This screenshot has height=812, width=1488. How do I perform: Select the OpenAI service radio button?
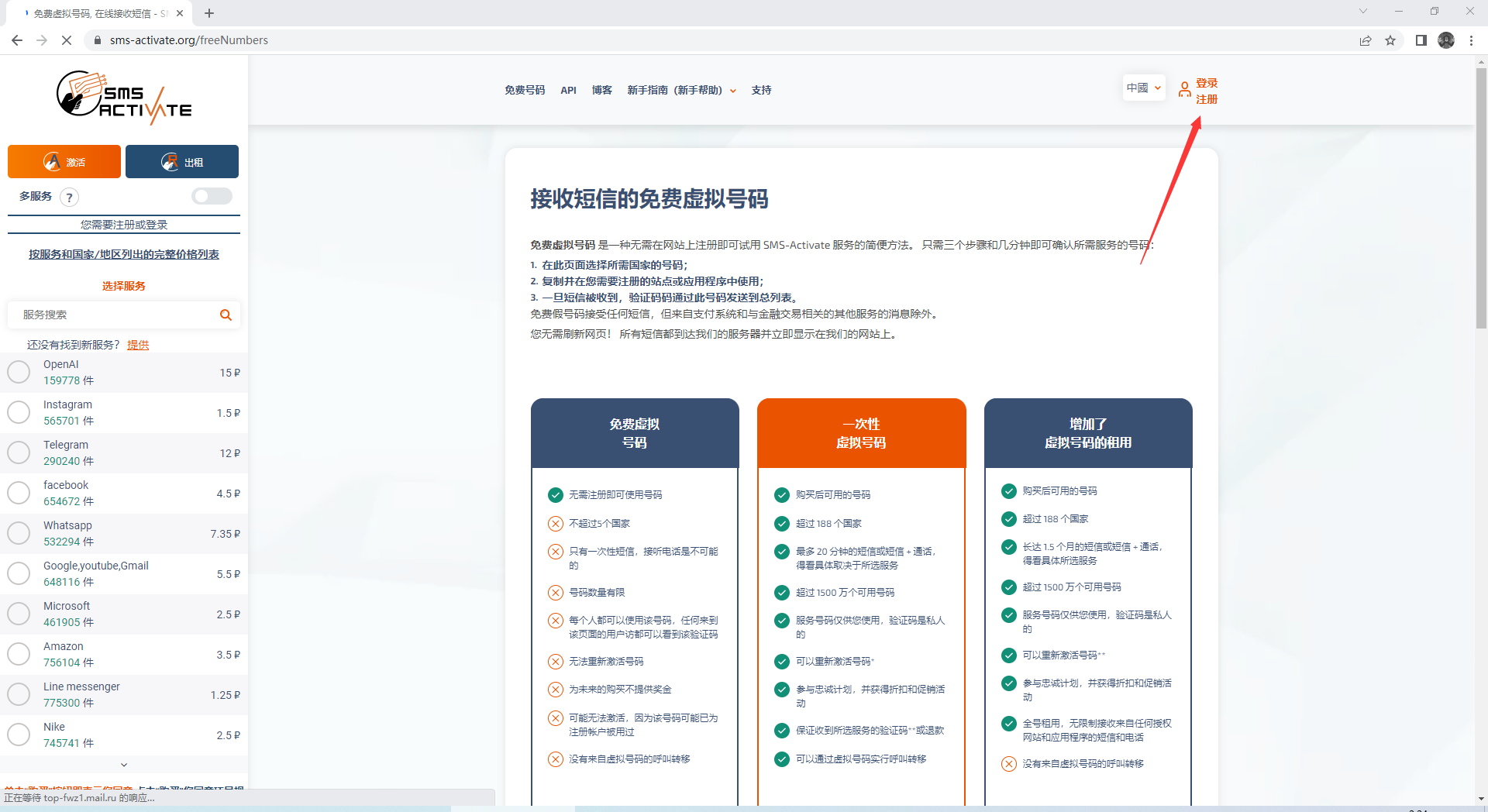pyautogui.click(x=19, y=372)
